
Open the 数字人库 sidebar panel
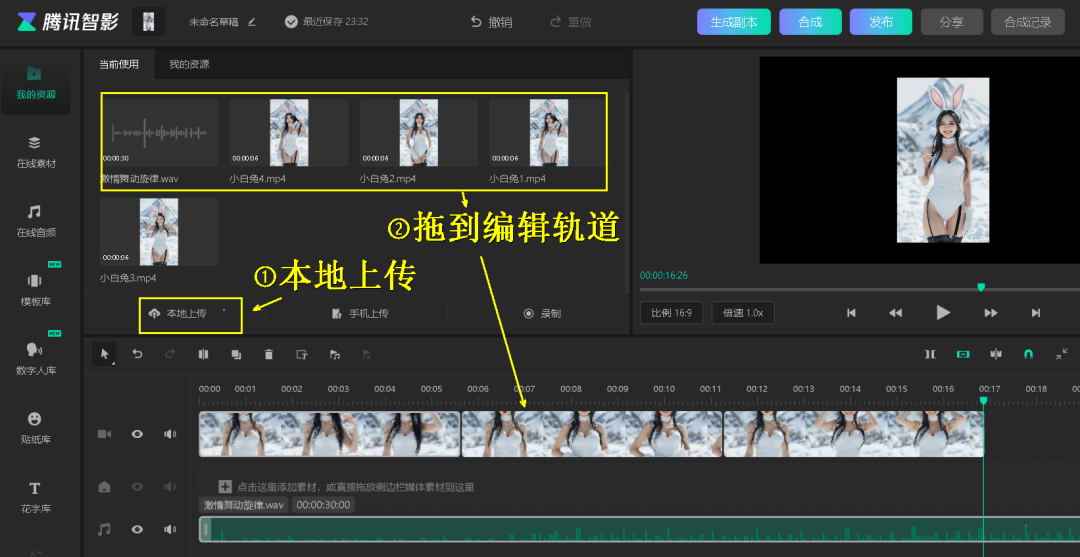(x=35, y=358)
